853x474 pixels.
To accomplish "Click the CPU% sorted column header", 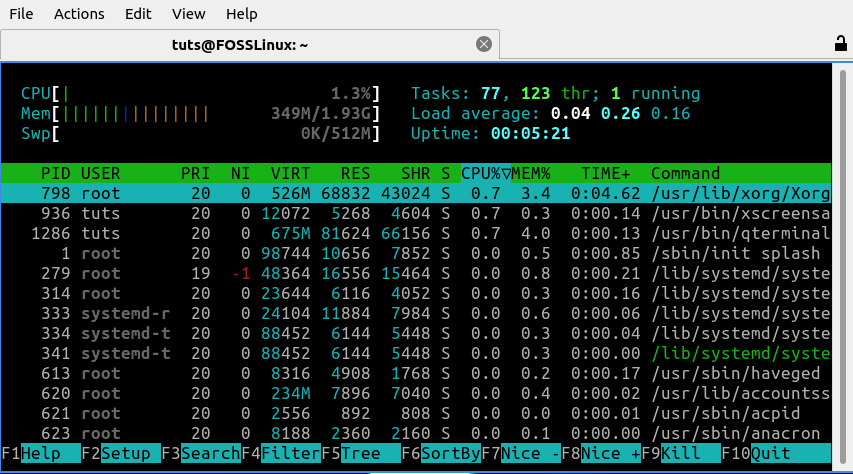I will pos(486,174).
